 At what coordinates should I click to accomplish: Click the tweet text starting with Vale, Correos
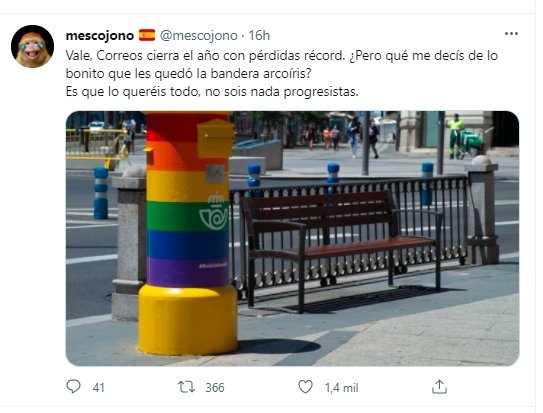(x=282, y=73)
